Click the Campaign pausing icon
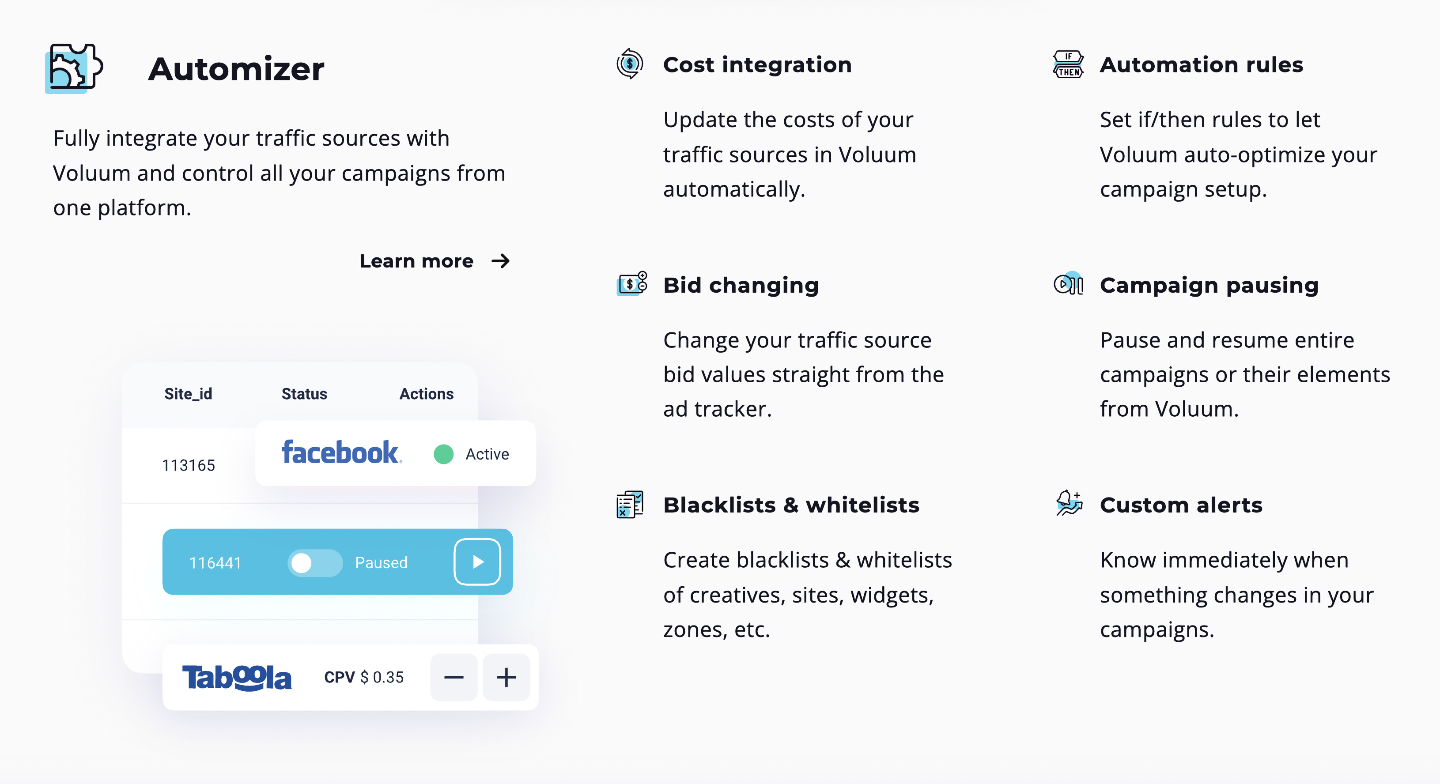 click(x=1068, y=285)
